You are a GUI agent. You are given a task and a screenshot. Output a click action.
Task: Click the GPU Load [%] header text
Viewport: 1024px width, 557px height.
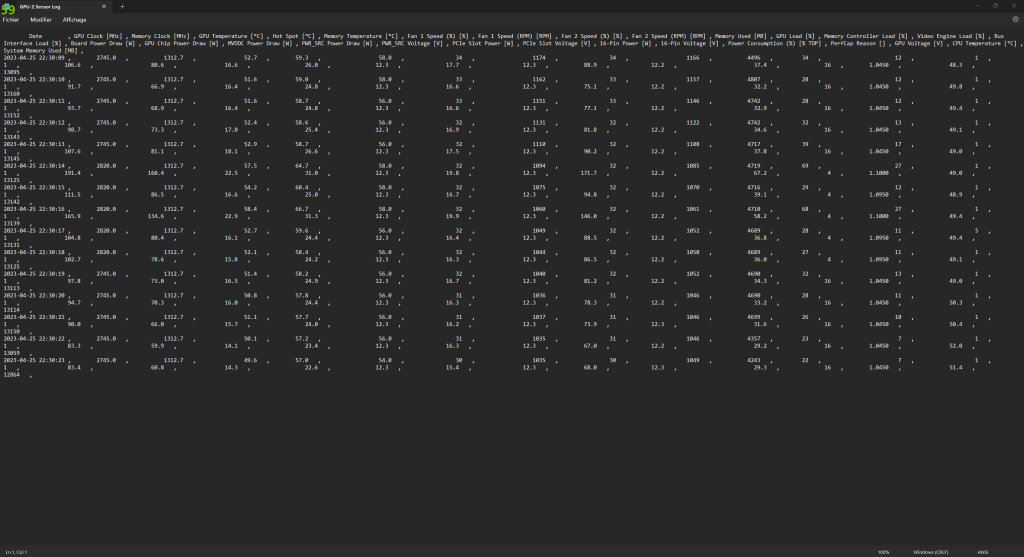[795, 37]
